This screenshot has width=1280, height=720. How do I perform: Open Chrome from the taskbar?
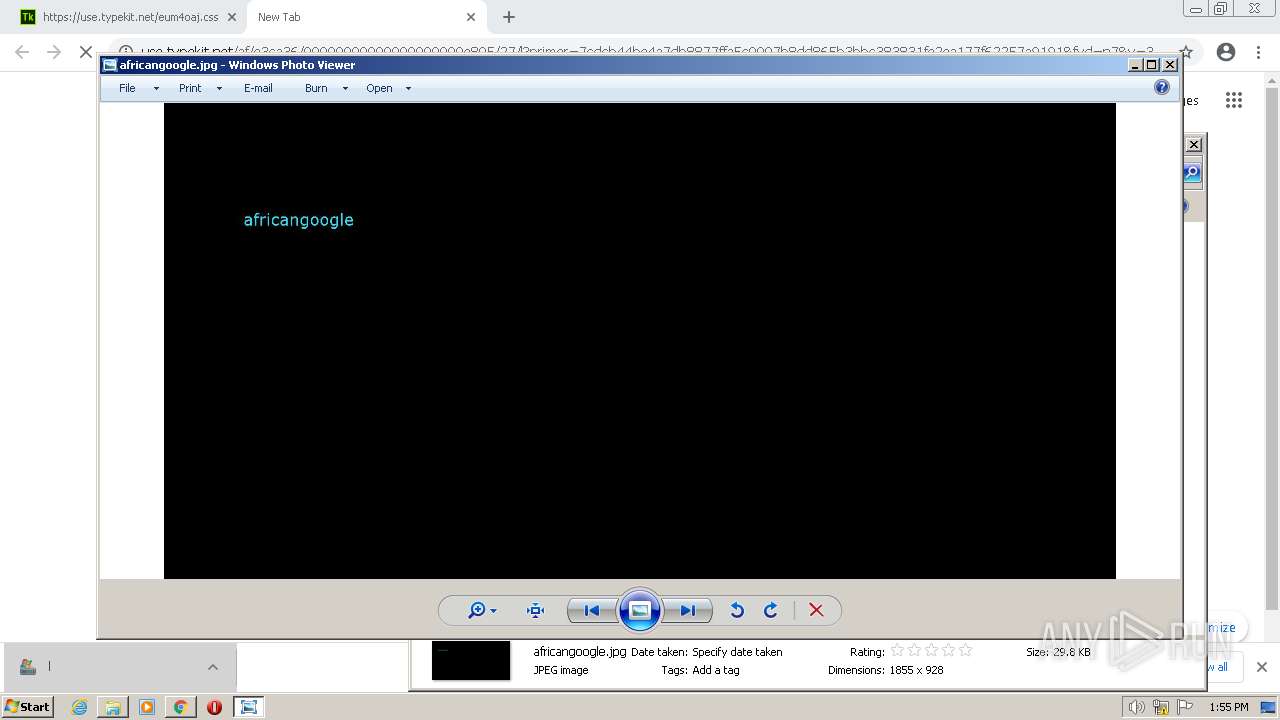point(180,707)
